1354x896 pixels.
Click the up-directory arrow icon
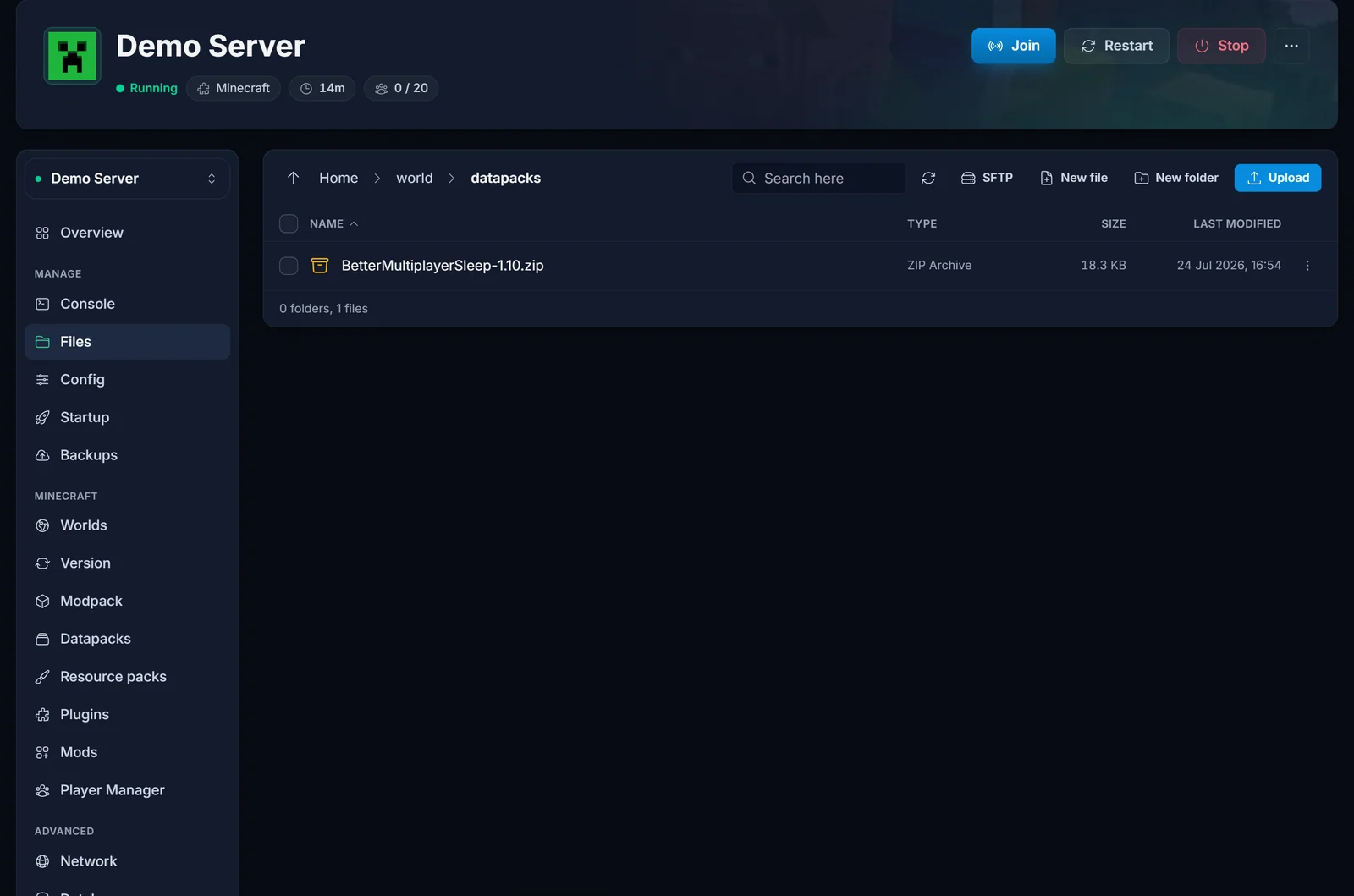click(294, 178)
